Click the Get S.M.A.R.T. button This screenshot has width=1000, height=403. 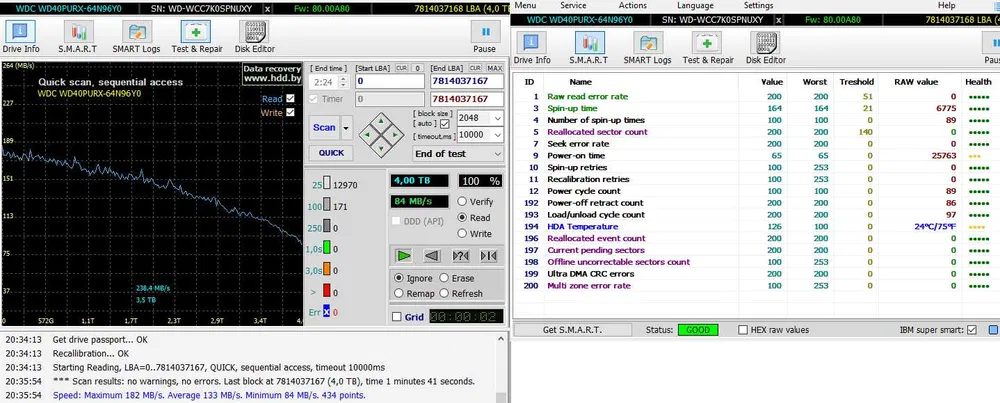tap(572, 330)
